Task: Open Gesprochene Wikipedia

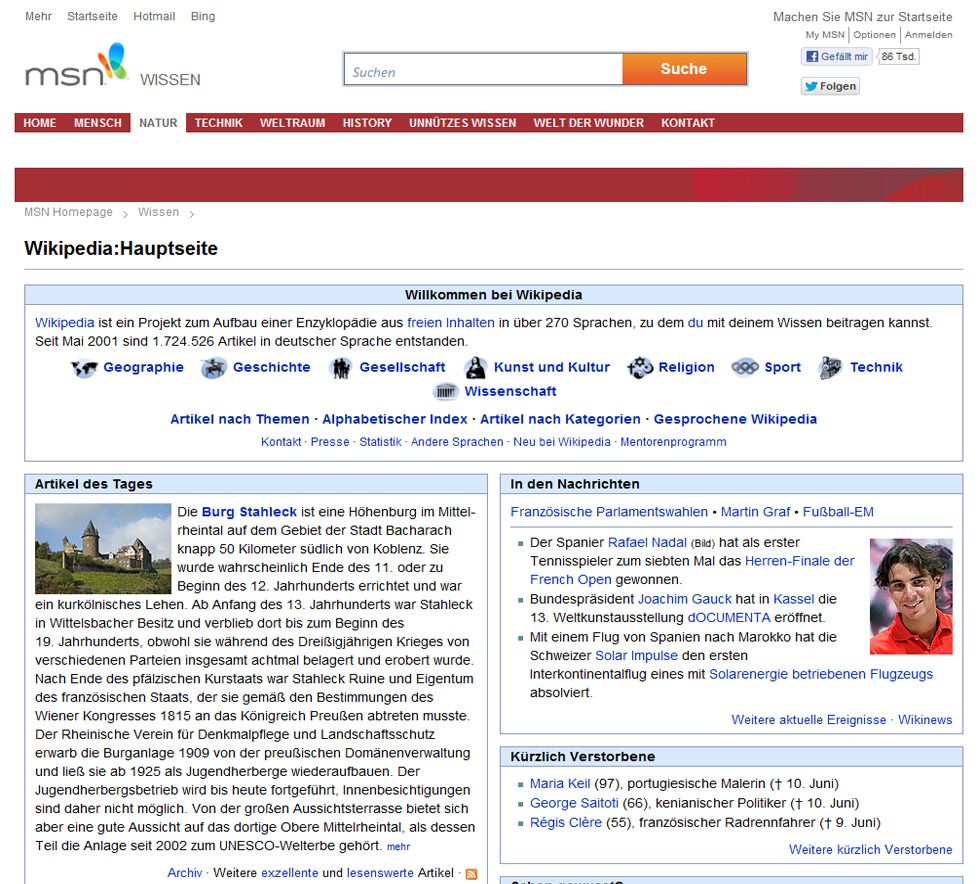Action: [735, 419]
